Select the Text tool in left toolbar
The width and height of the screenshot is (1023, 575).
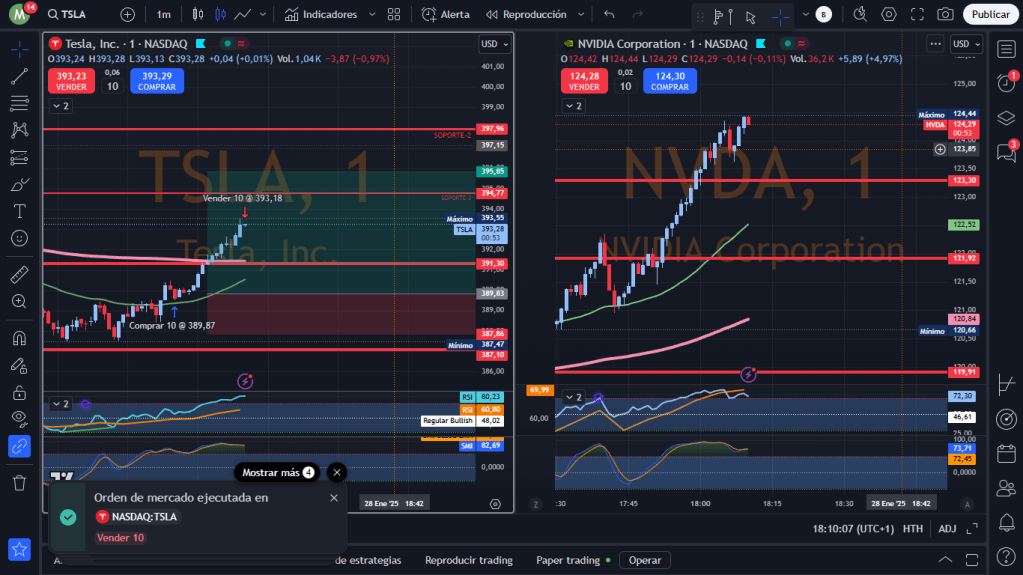coord(19,211)
